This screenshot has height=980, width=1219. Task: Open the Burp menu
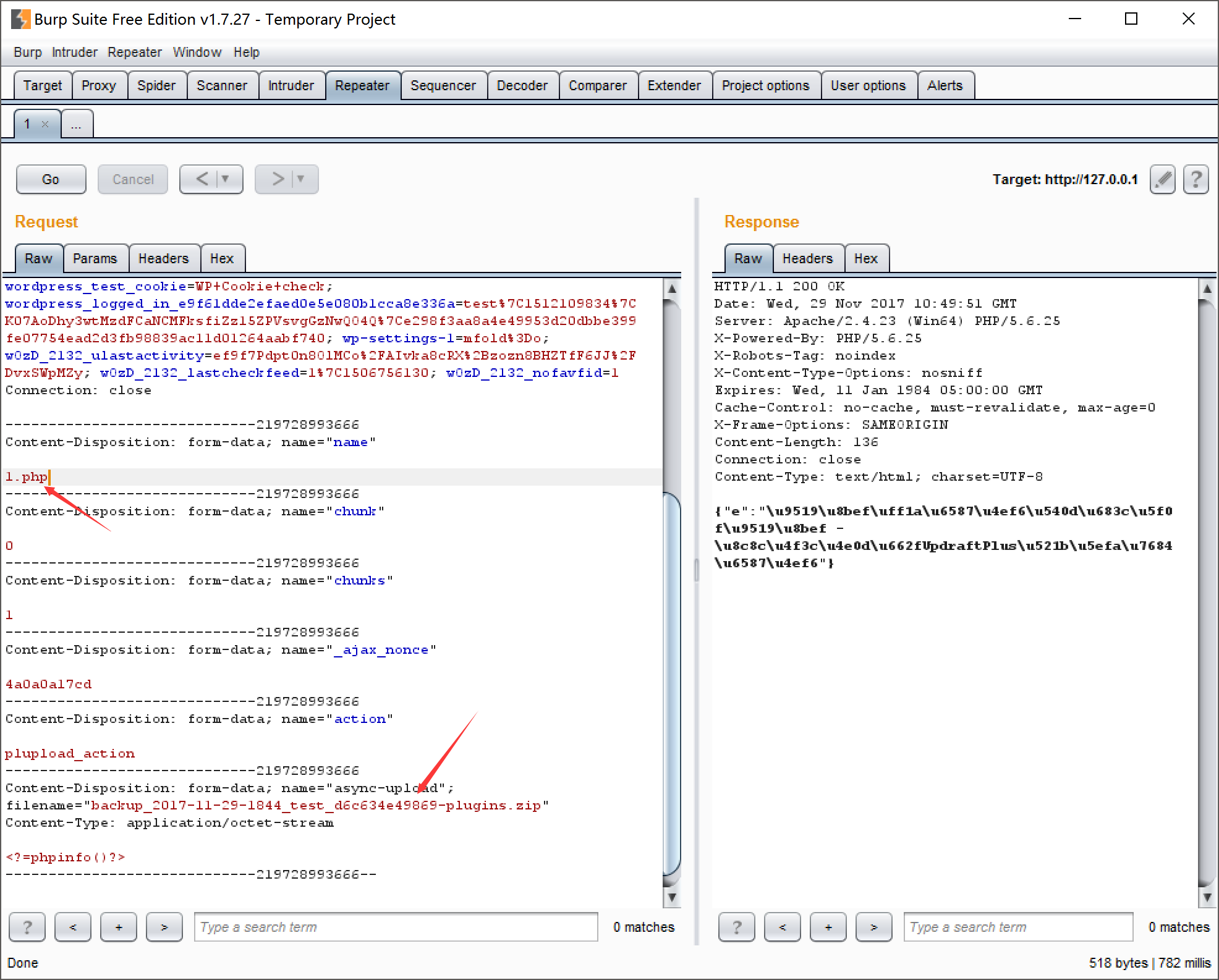click(28, 53)
